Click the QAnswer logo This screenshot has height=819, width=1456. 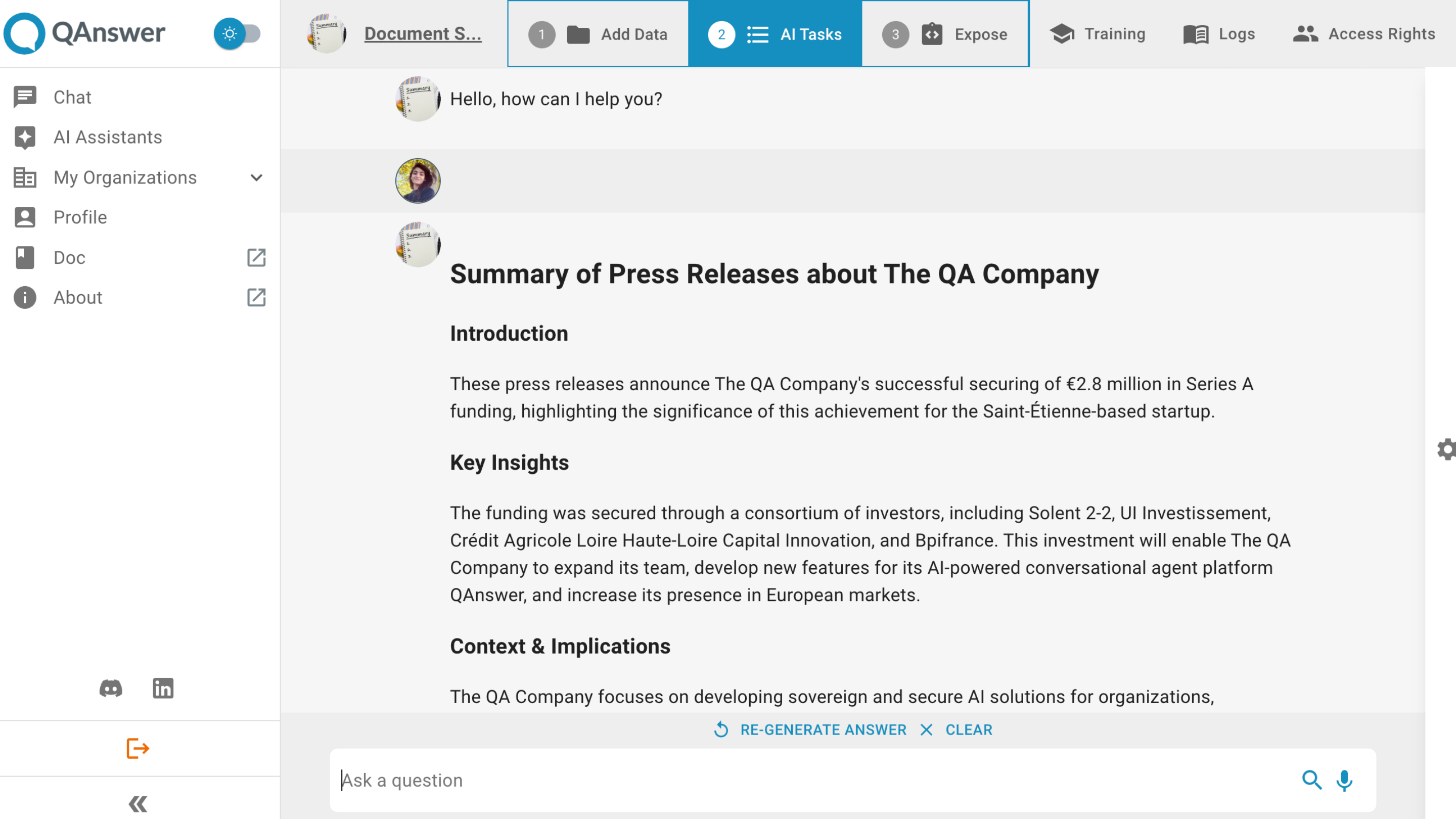coord(85,33)
